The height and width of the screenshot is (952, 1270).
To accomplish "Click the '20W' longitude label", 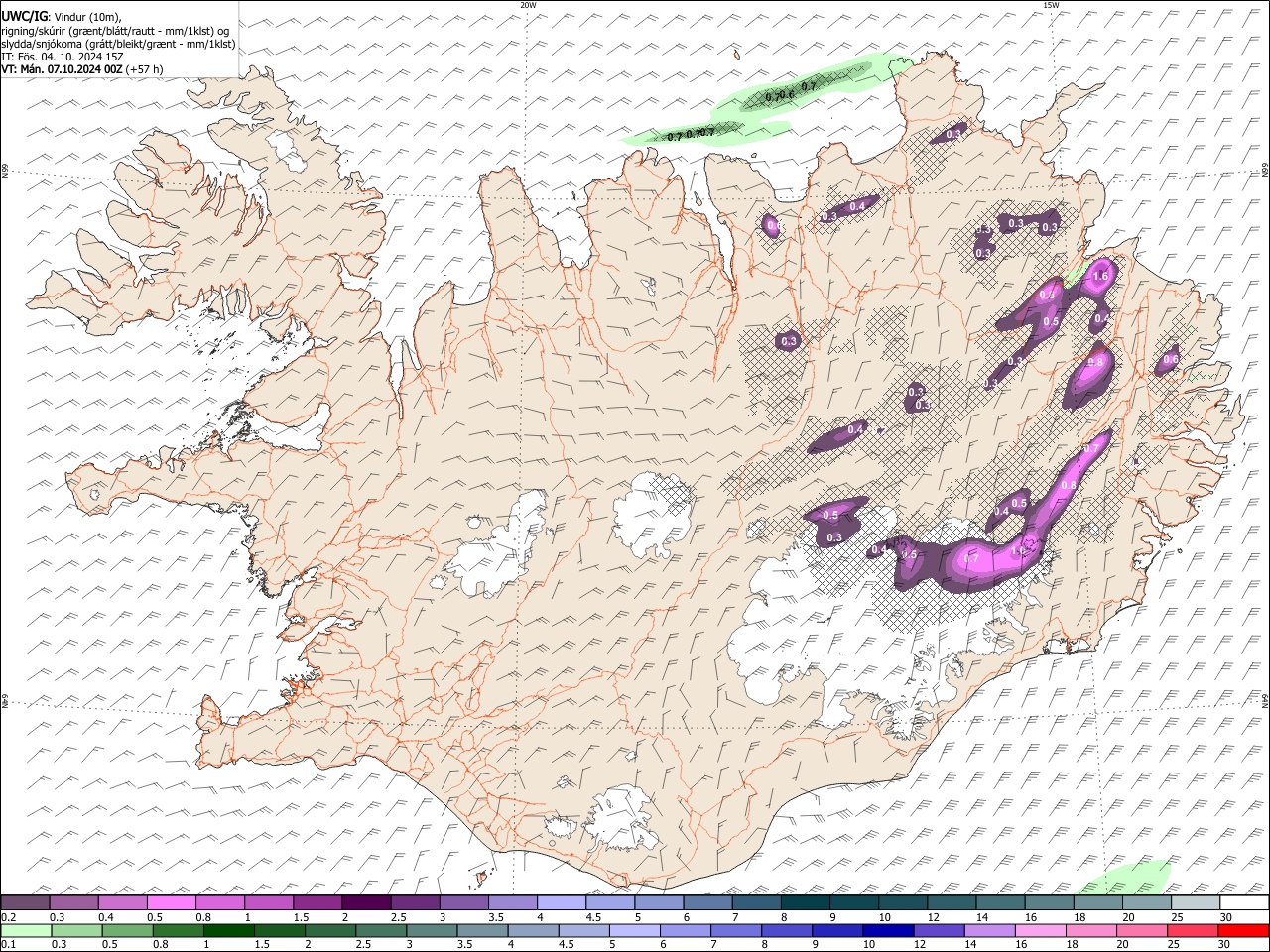I will click(528, 5).
